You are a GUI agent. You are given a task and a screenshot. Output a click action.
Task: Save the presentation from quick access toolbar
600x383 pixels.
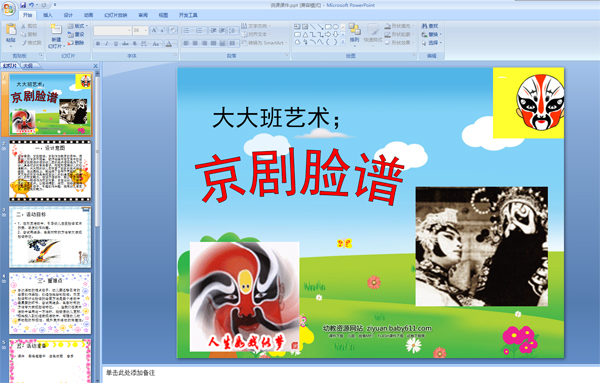(x=23, y=5)
